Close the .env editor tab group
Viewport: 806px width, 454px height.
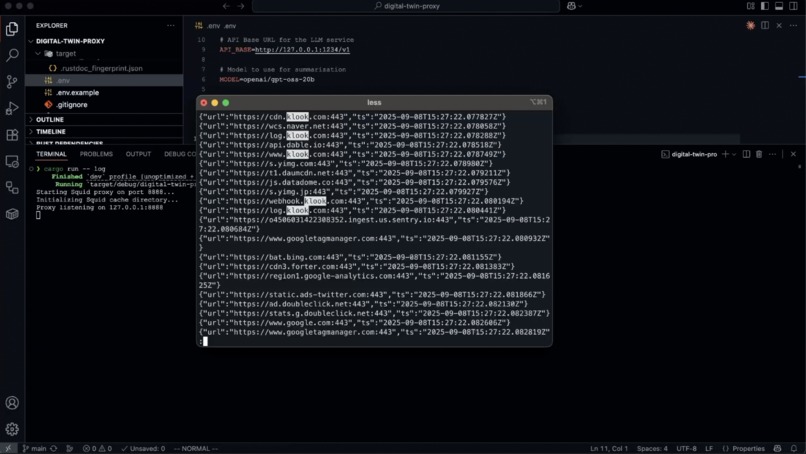point(779,25)
